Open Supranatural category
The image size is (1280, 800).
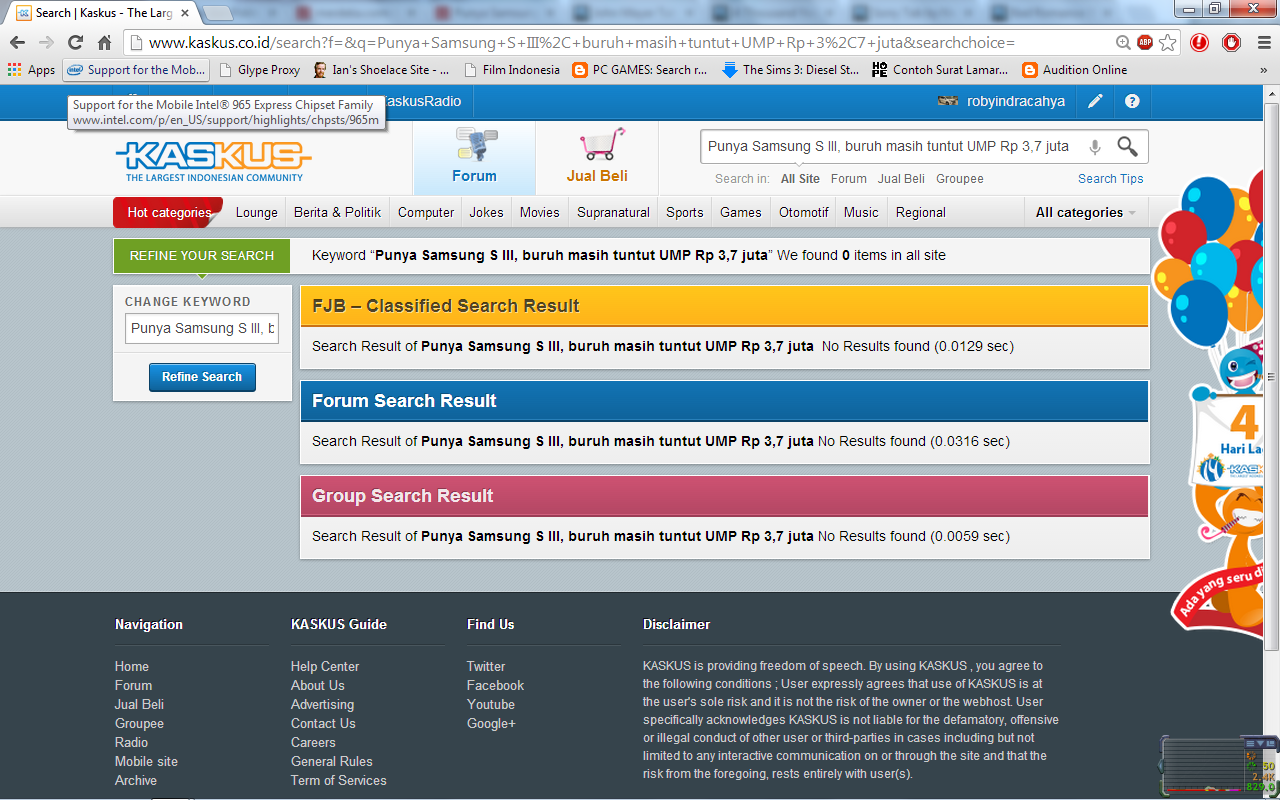click(613, 212)
